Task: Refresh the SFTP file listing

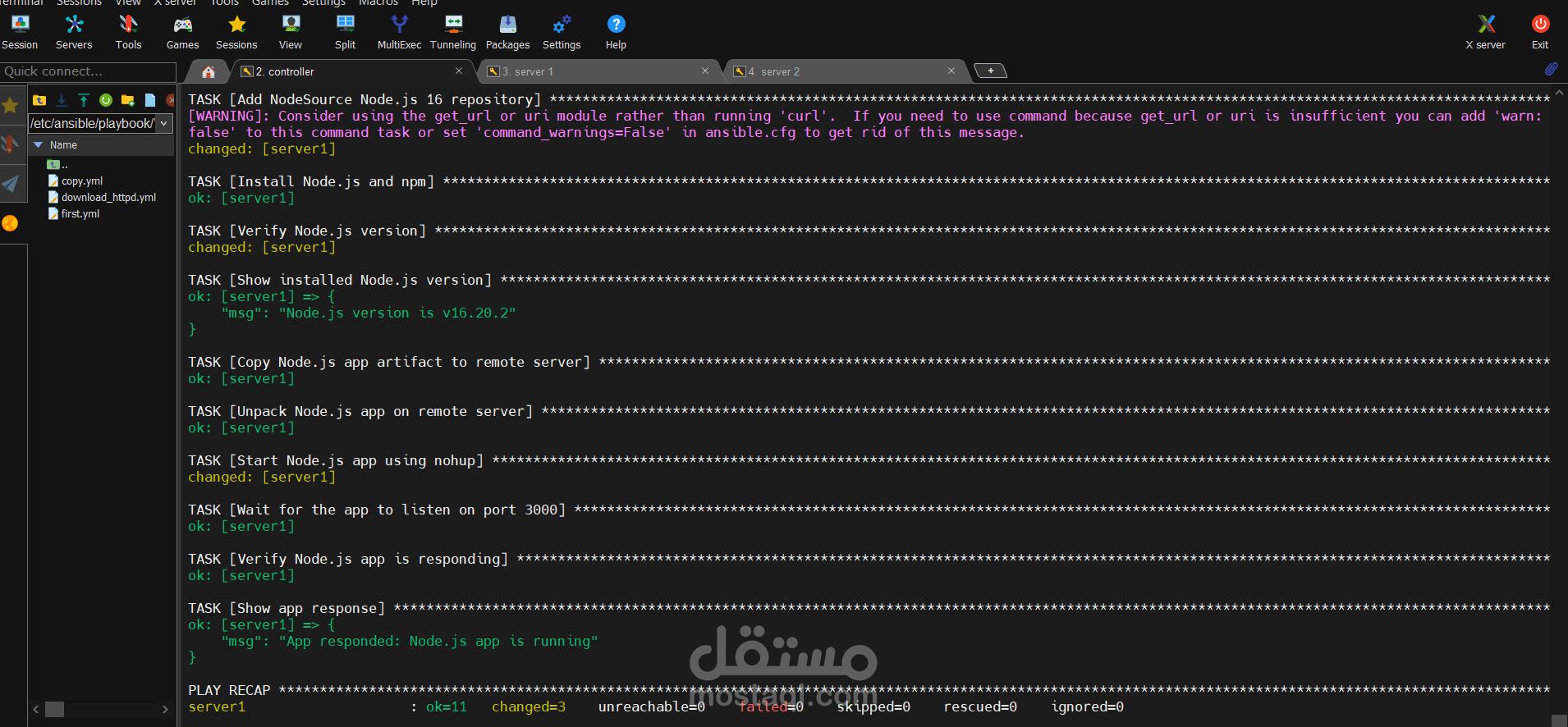Action: 106,100
